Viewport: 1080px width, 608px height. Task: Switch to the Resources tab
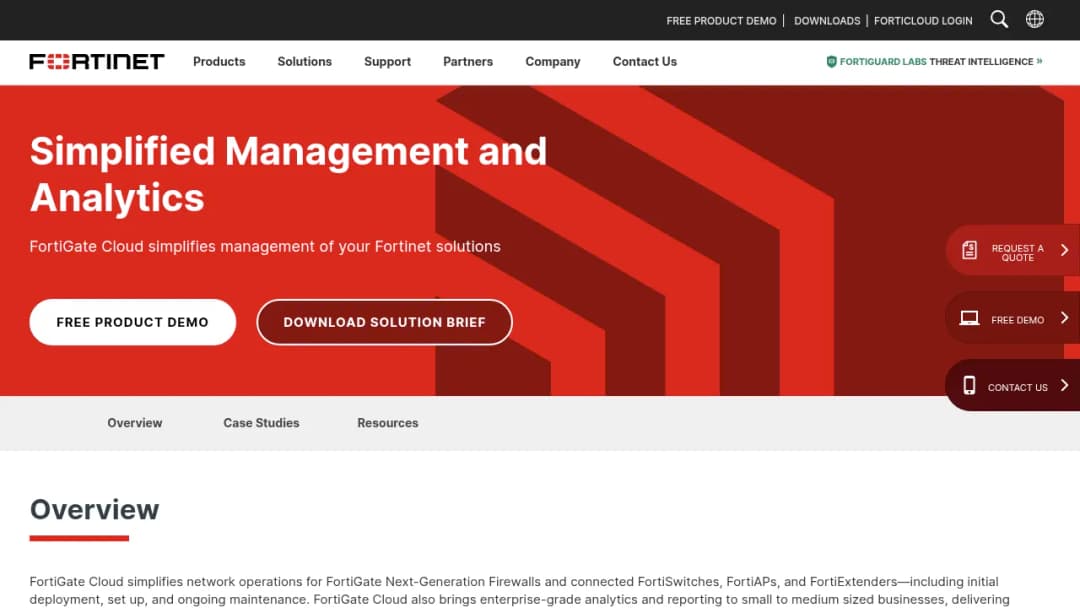click(x=388, y=423)
